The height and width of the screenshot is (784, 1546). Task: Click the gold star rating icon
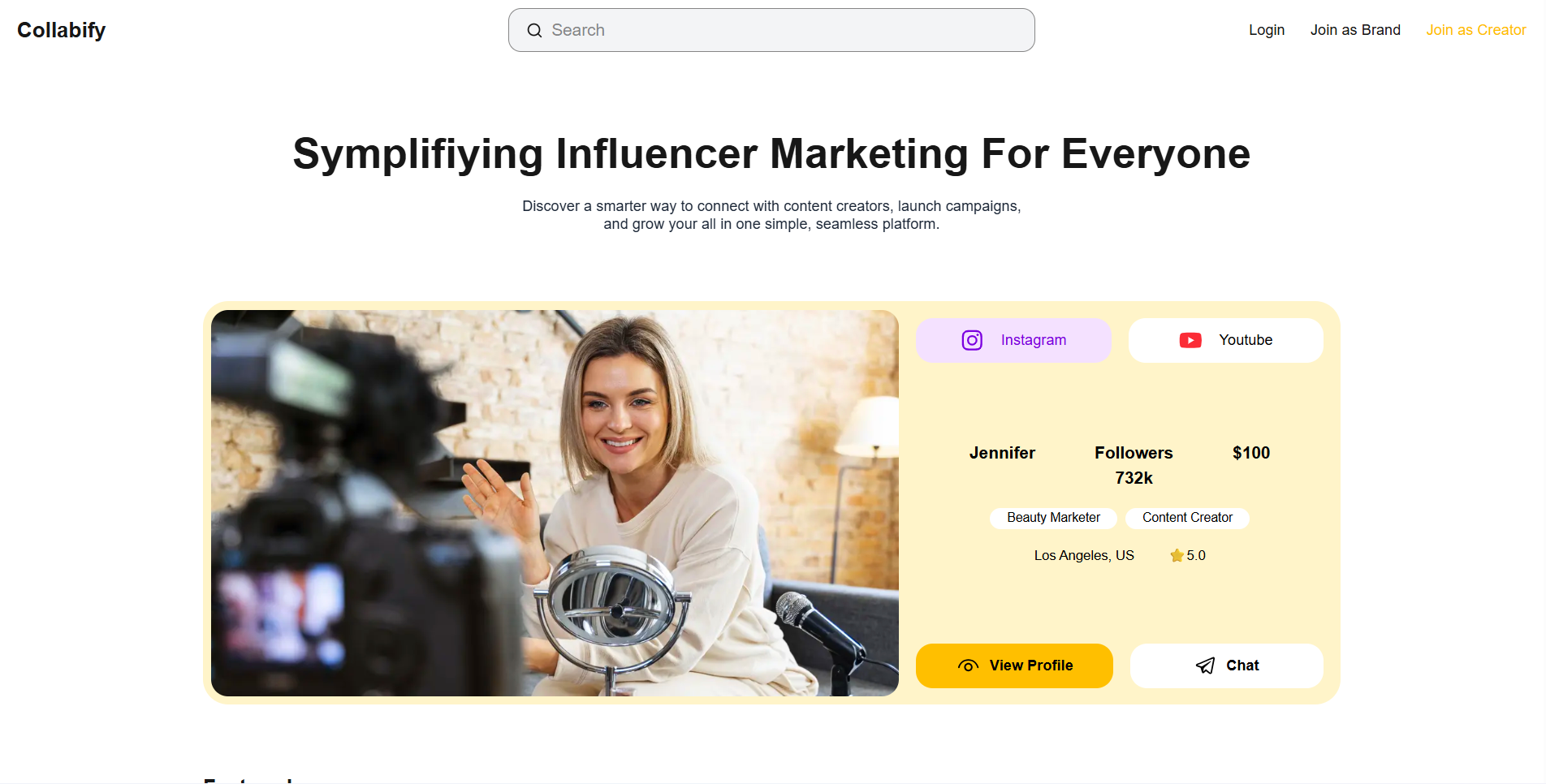coord(1177,555)
